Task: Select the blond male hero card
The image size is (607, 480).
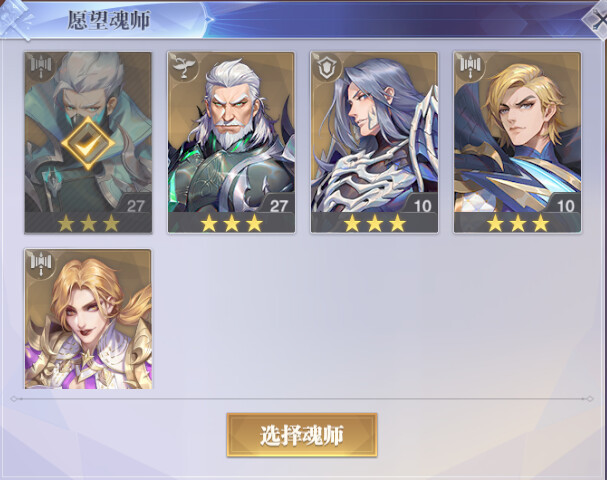Action: pyautogui.click(x=518, y=142)
